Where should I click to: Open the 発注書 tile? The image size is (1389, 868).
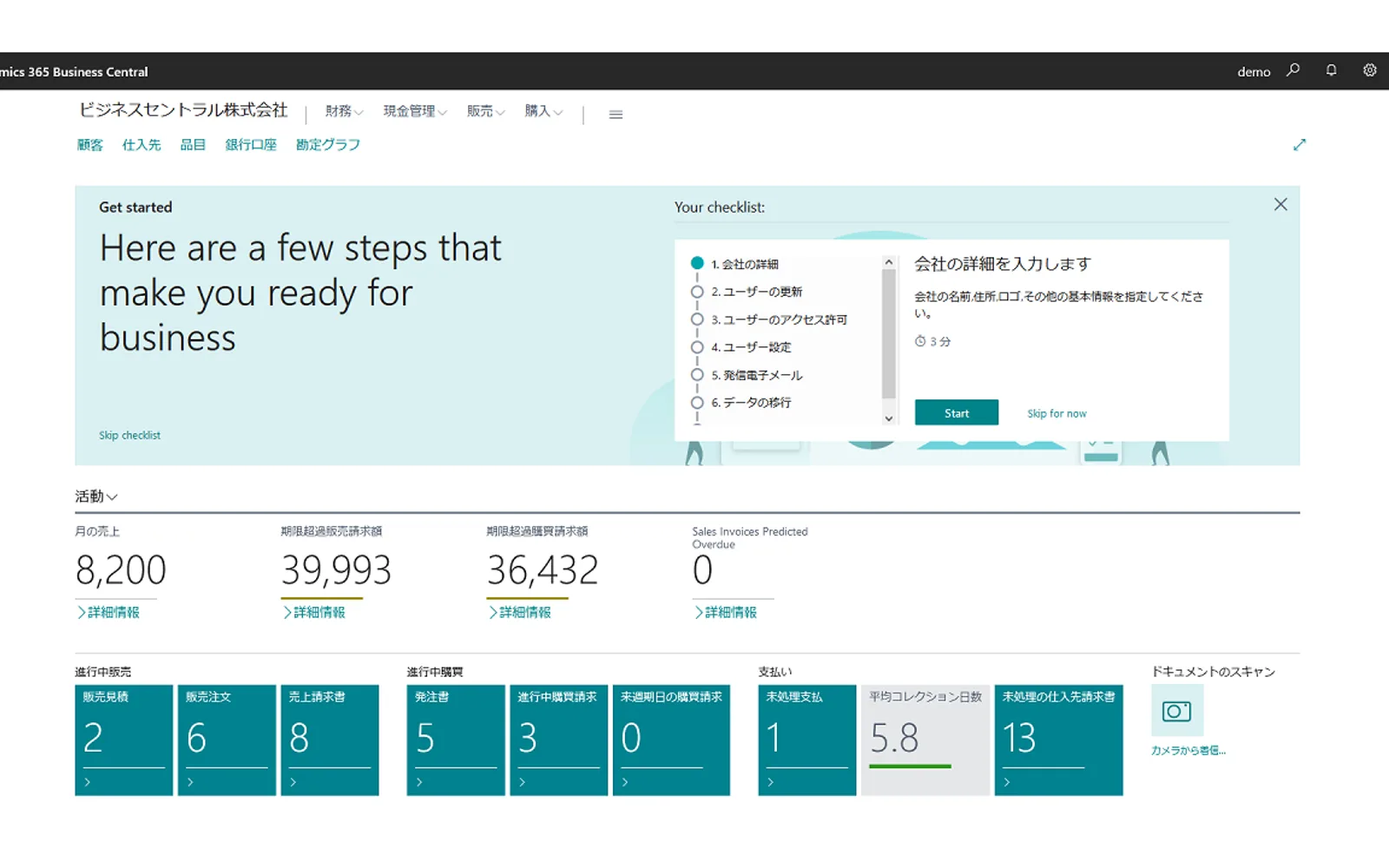click(456, 740)
